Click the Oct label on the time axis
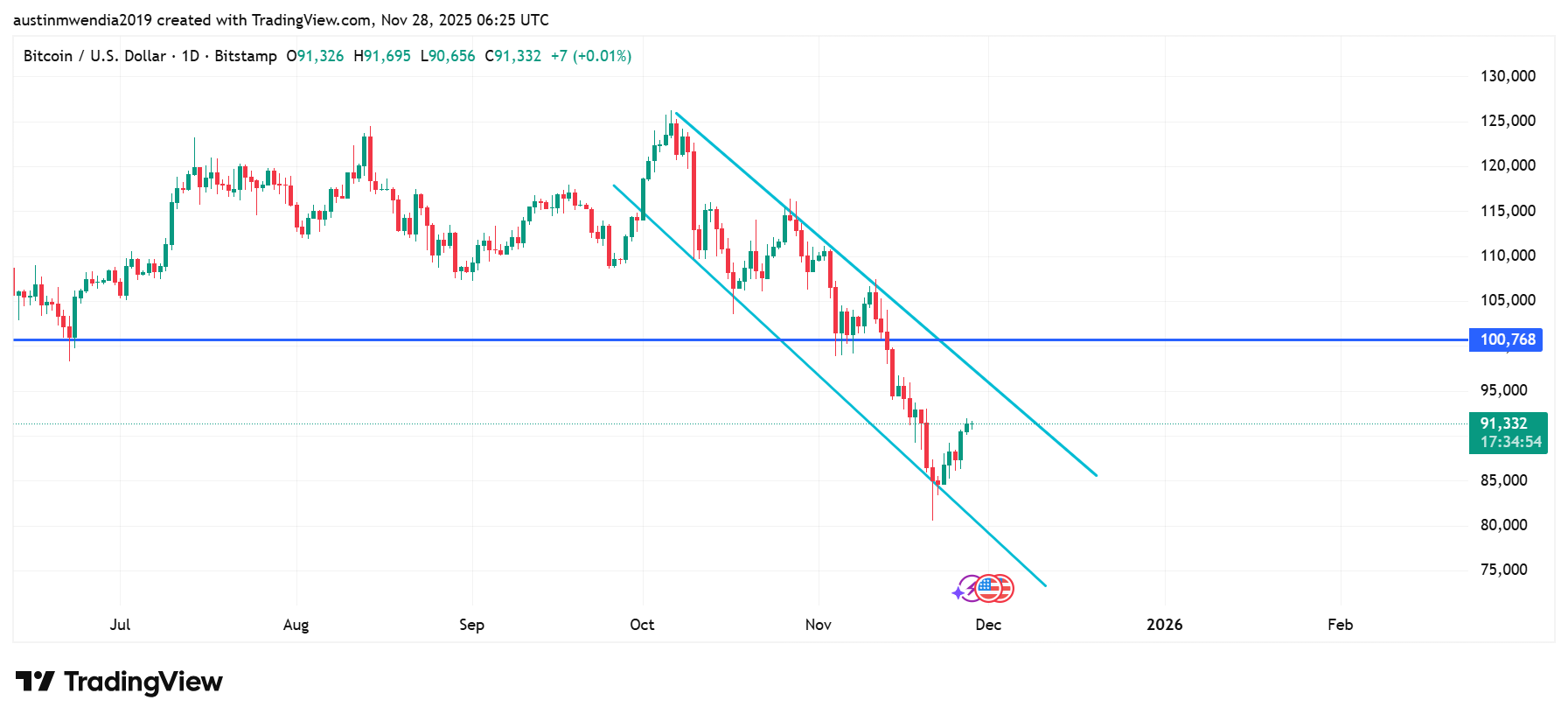Image resolution: width=1568 pixels, height=721 pixels. (x=642, y=625)
